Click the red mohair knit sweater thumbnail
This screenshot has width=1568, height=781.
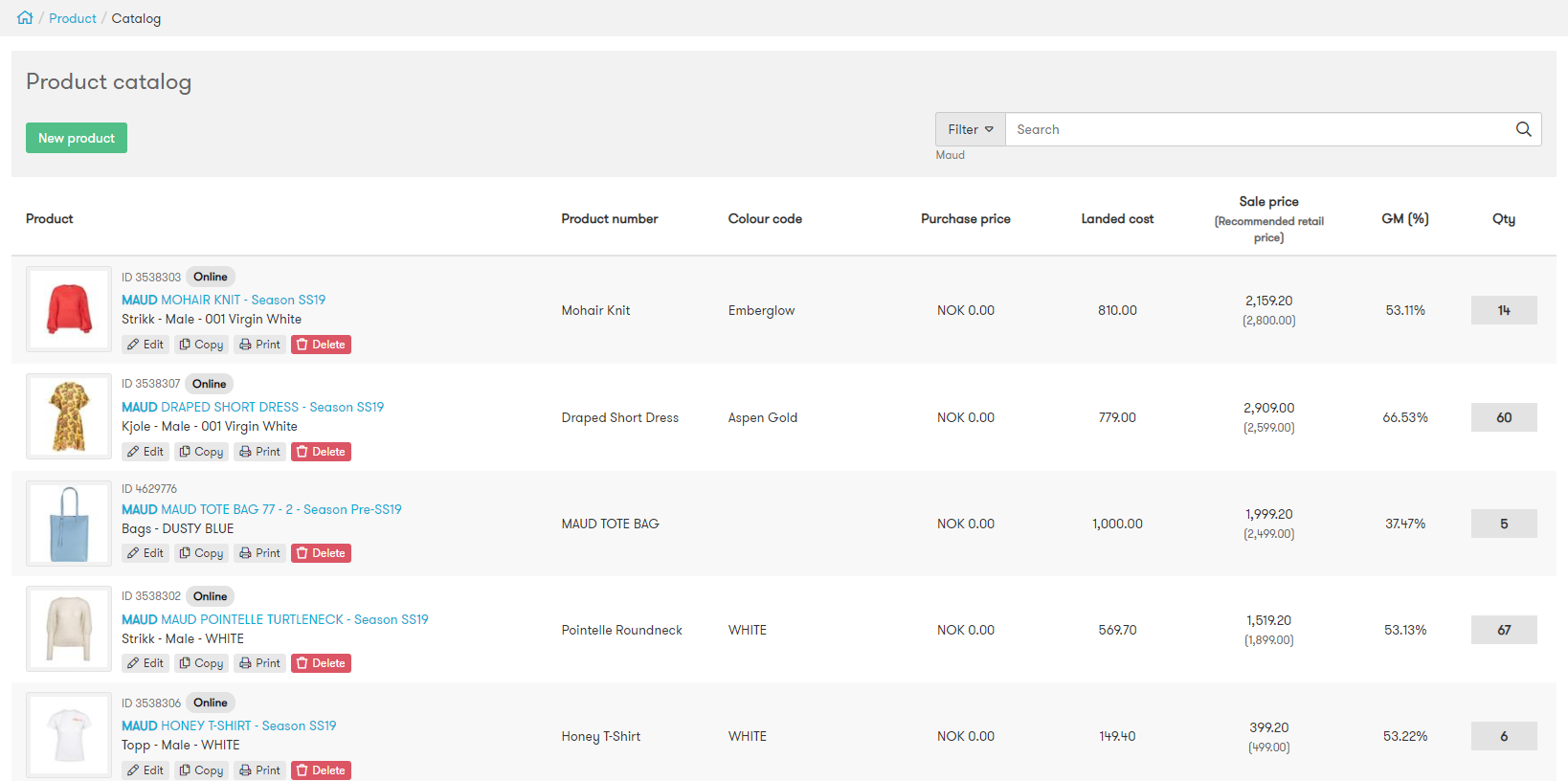[x=69, y=309]
